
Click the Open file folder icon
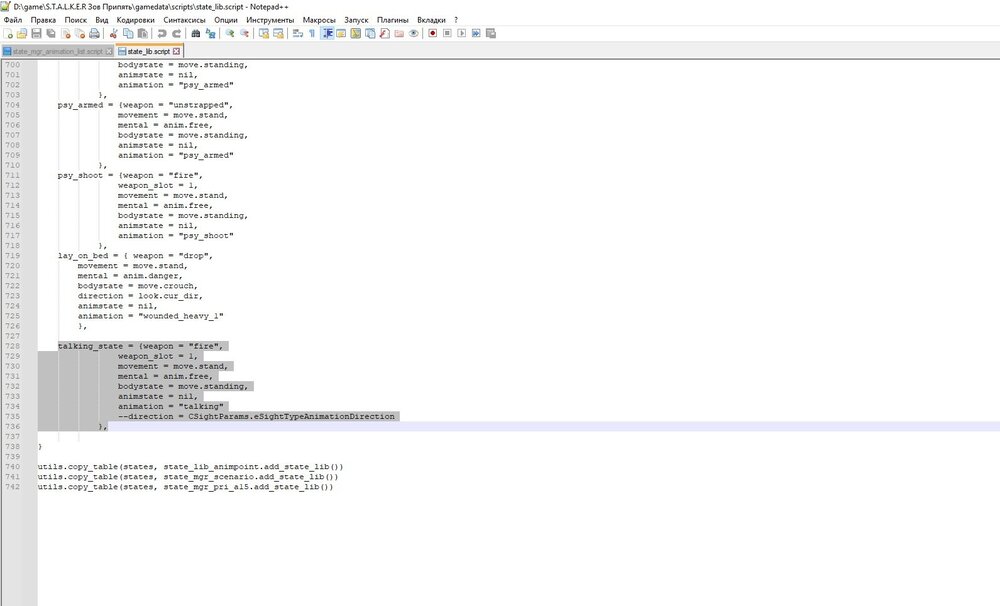tap(22, 33)
